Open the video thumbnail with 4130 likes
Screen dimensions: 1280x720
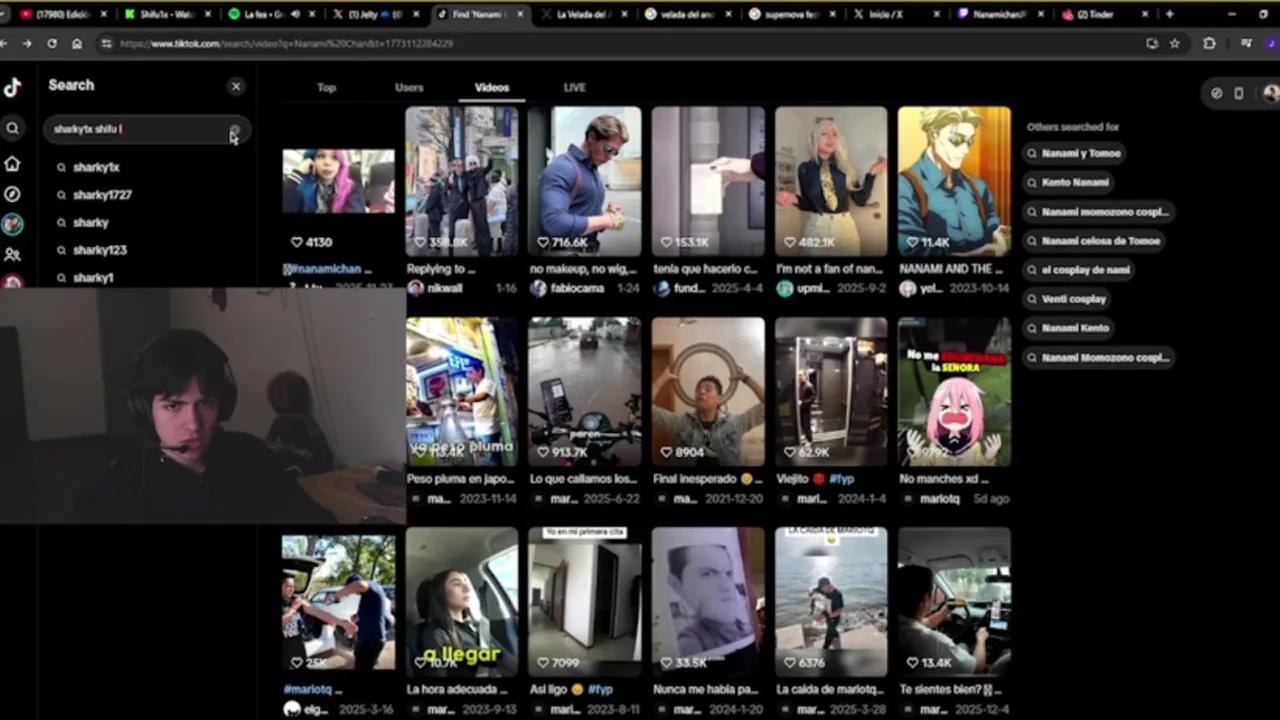pos(338,181)
